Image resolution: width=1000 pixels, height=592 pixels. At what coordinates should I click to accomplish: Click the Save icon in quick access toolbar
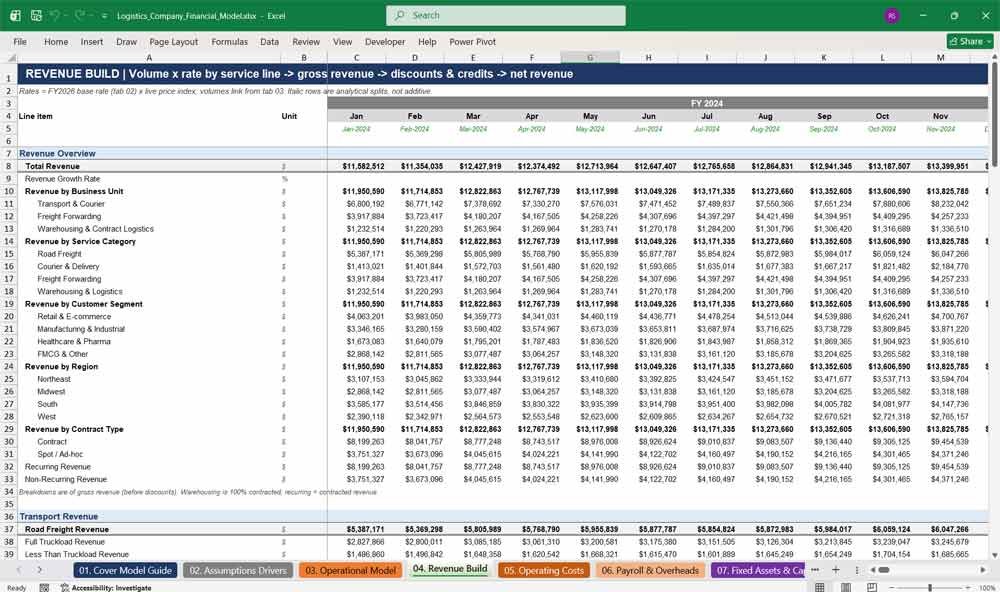click(x=36, y=15)
